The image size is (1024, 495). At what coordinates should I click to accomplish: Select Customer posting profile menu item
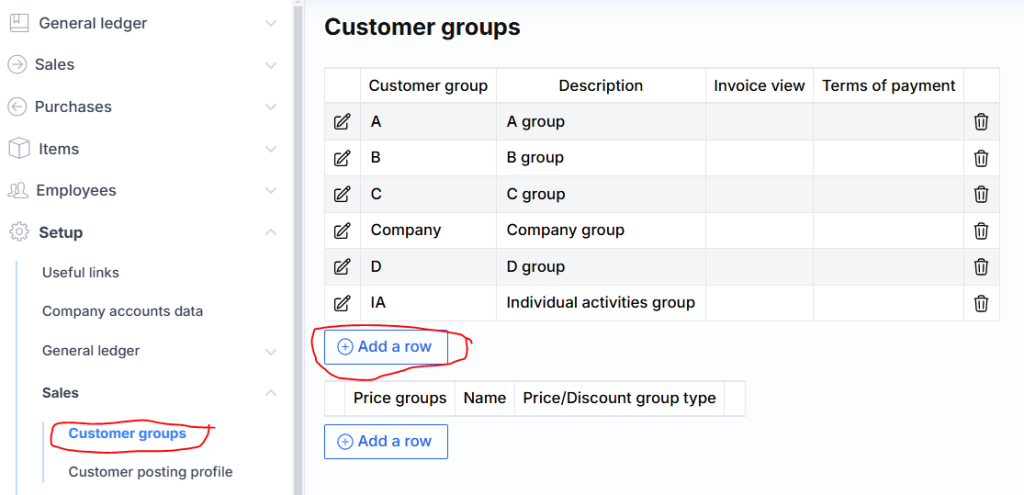pyautogui.click(x=150, y=472)
